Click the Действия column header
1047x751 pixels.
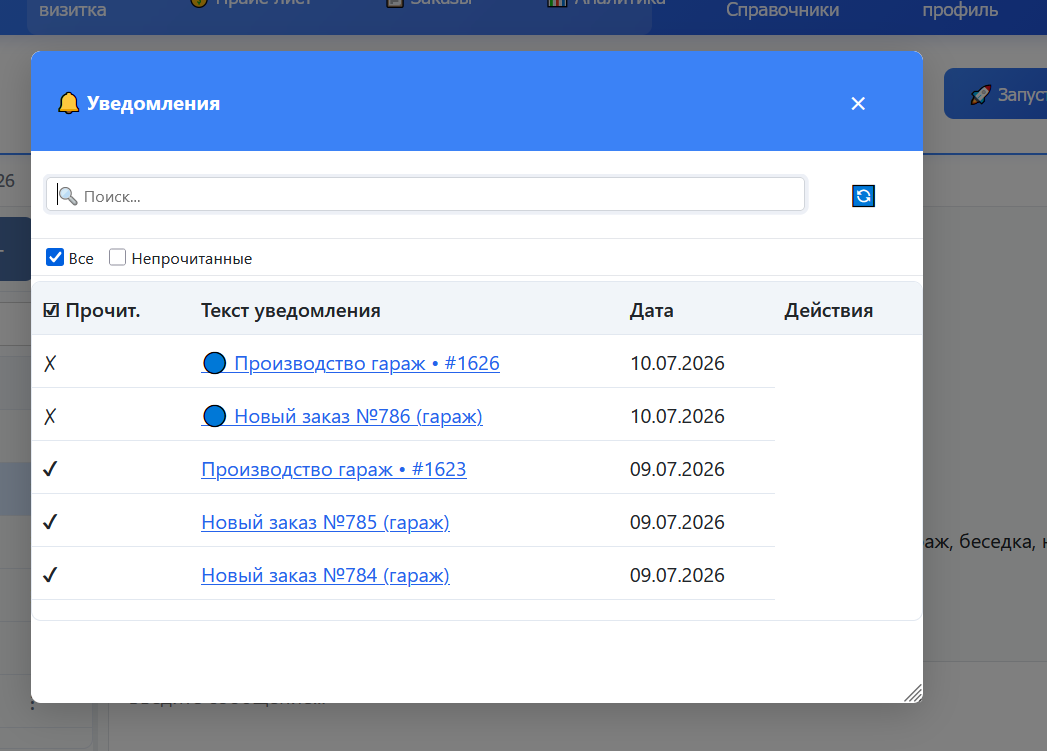point(829,310)
